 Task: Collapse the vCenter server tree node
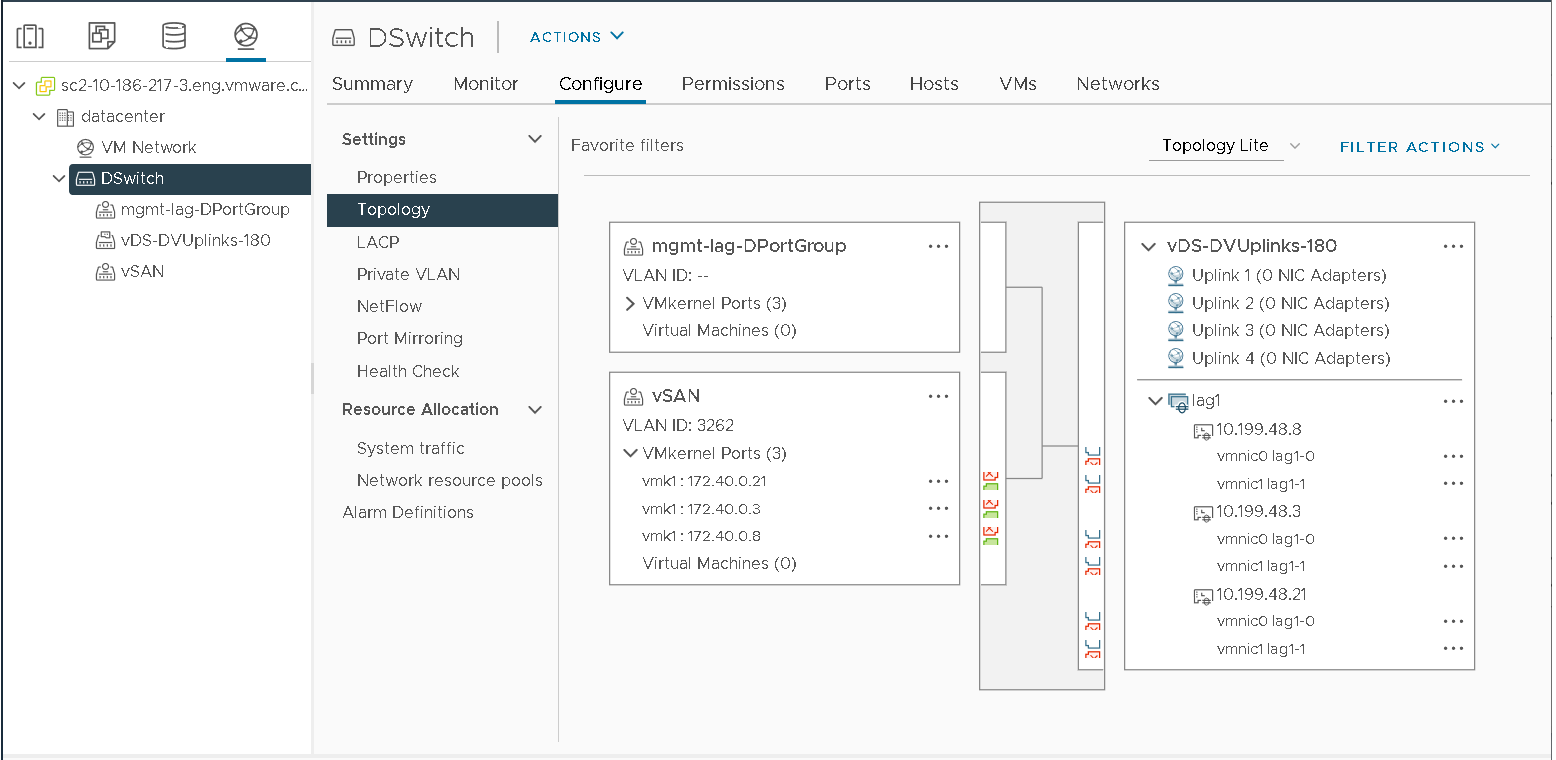[19, 86]
